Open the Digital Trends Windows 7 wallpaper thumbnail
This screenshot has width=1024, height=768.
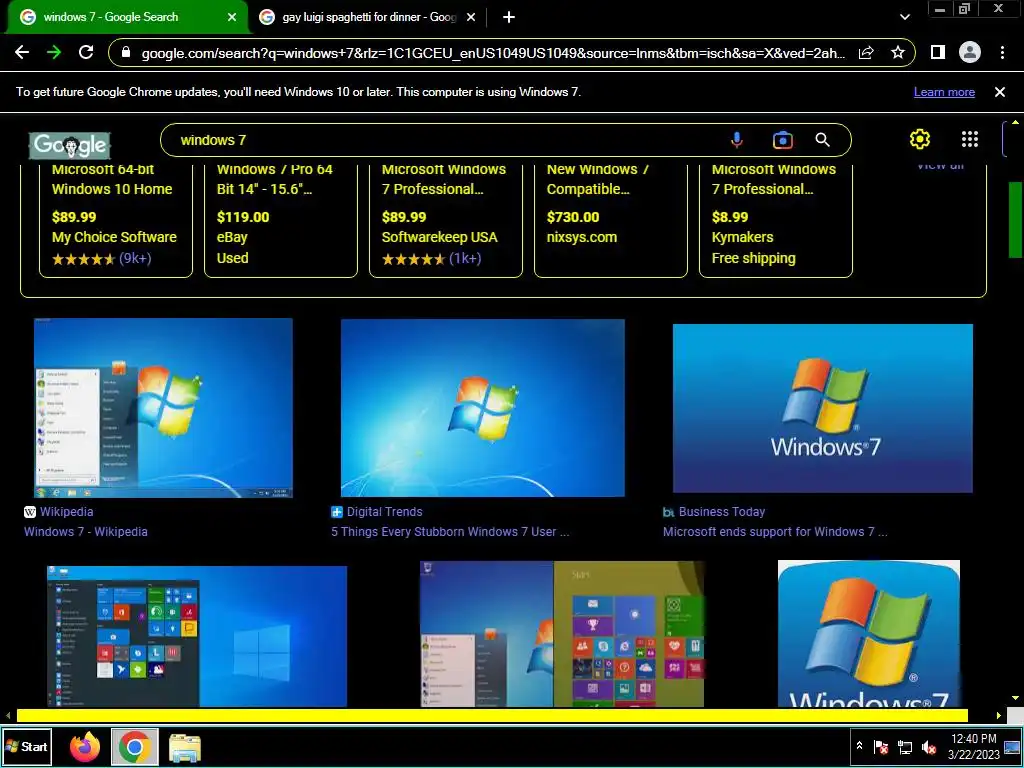483,408
